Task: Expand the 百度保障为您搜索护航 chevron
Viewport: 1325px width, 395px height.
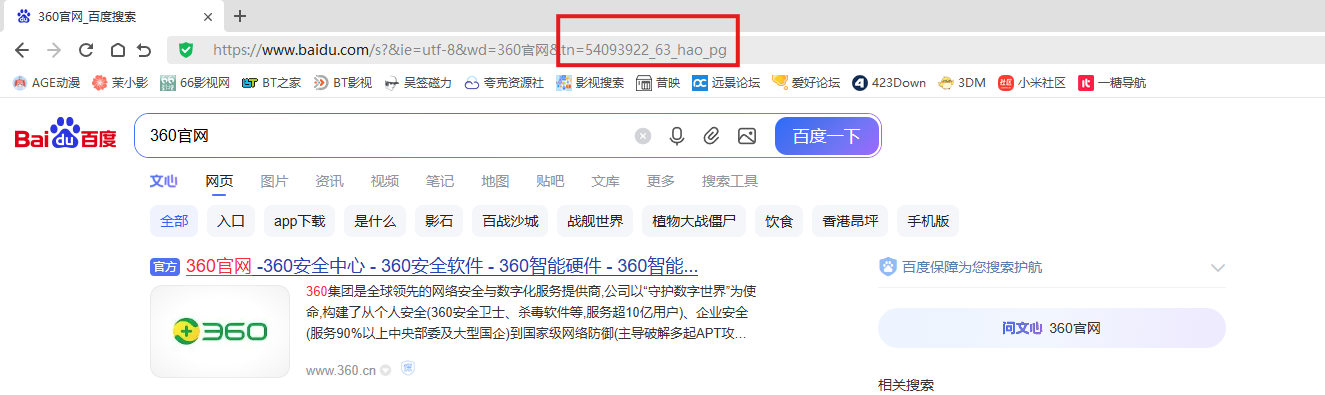Action: pyautogui.click(x=1217, y=267)
